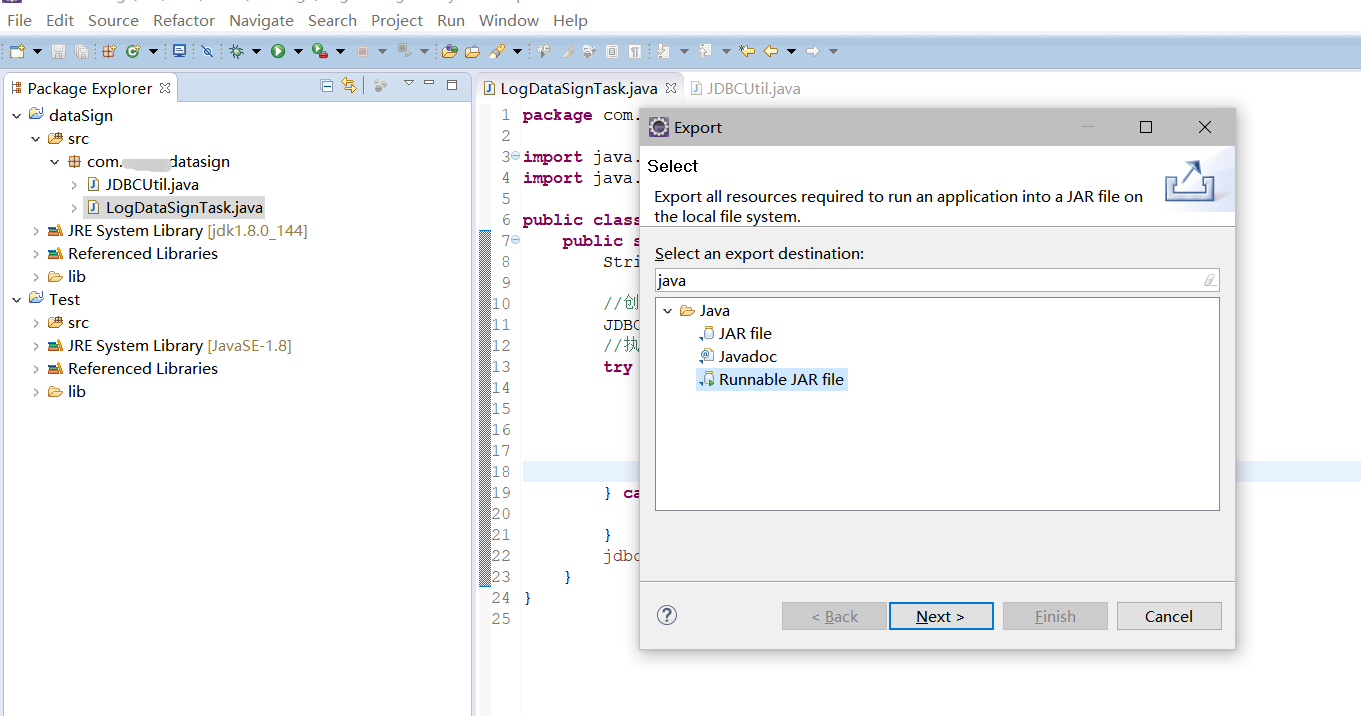This screenshot has height=716, width=1361.
Task: Maximize the Package Explorer view
Action: tap(452, 85)
